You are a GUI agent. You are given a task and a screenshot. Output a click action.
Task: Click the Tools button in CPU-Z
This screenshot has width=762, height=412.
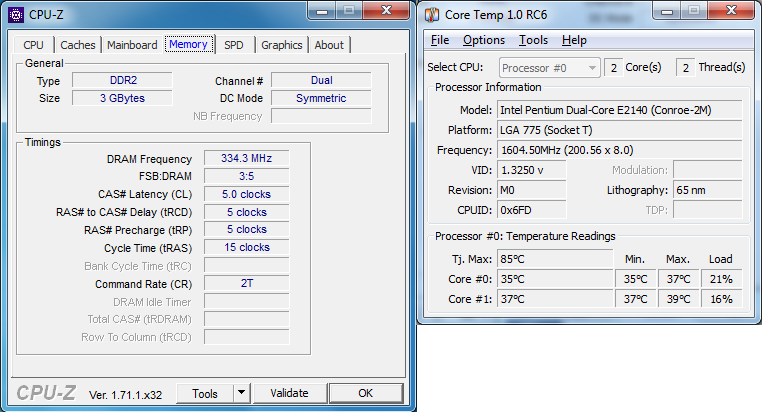(205, 394)
